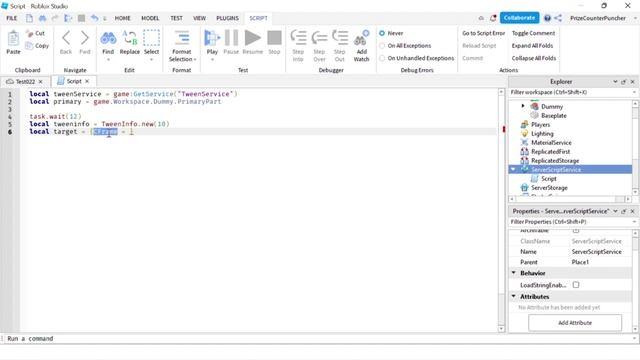
Task: Click the Collaborate button
Action: point(519,18)
